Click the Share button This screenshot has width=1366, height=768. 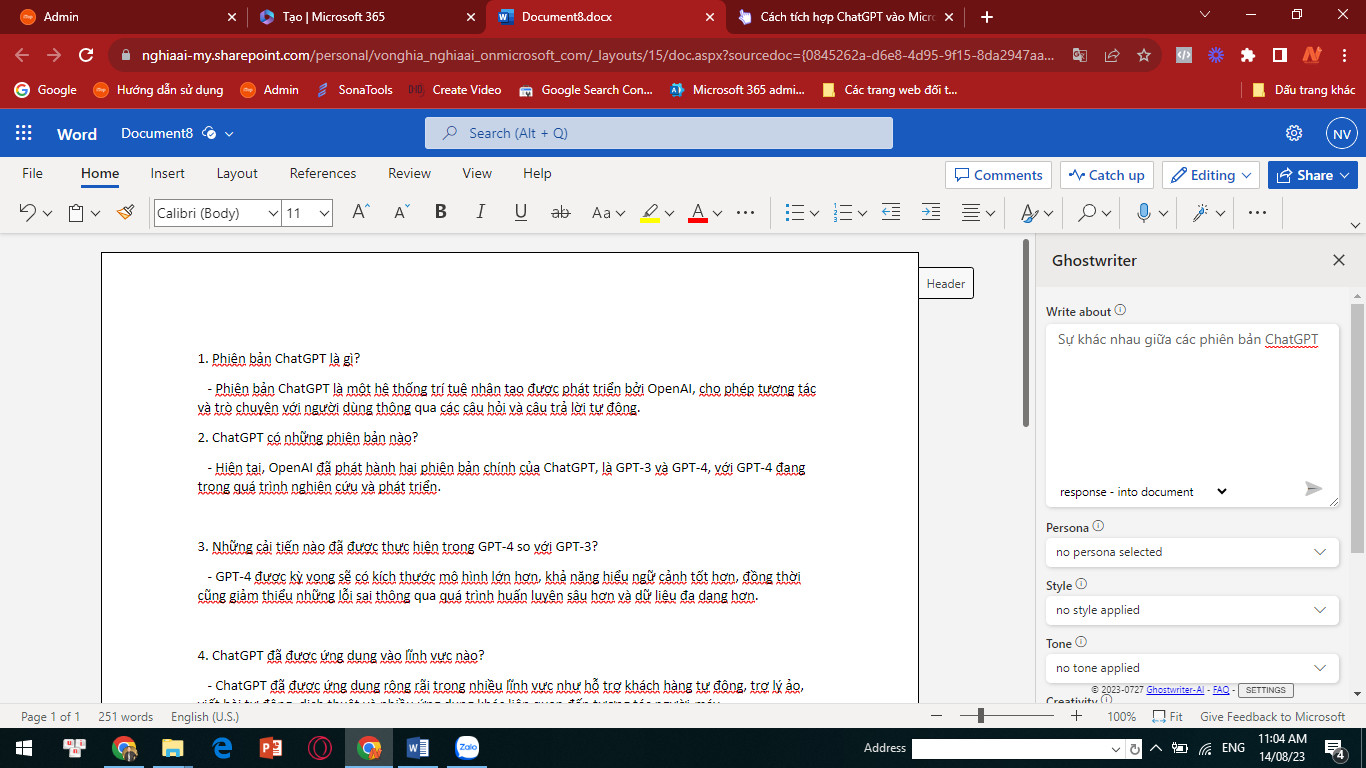(x=1312, y=175)
